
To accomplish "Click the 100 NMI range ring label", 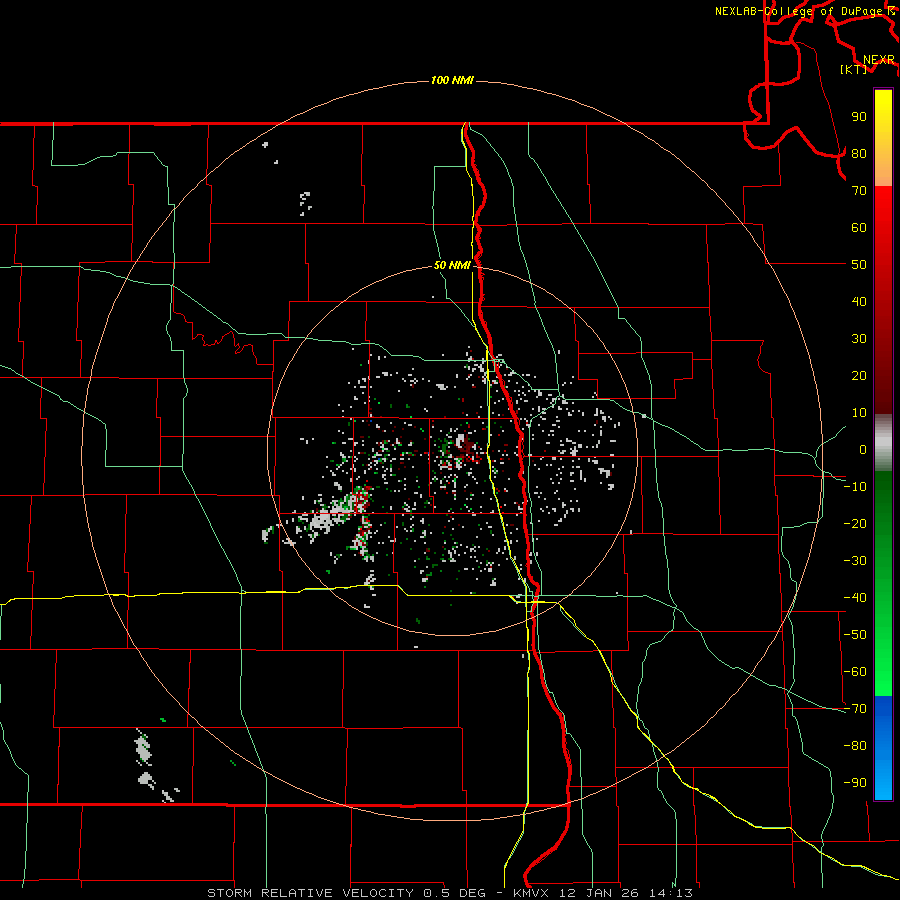I will tap(452, 80).
